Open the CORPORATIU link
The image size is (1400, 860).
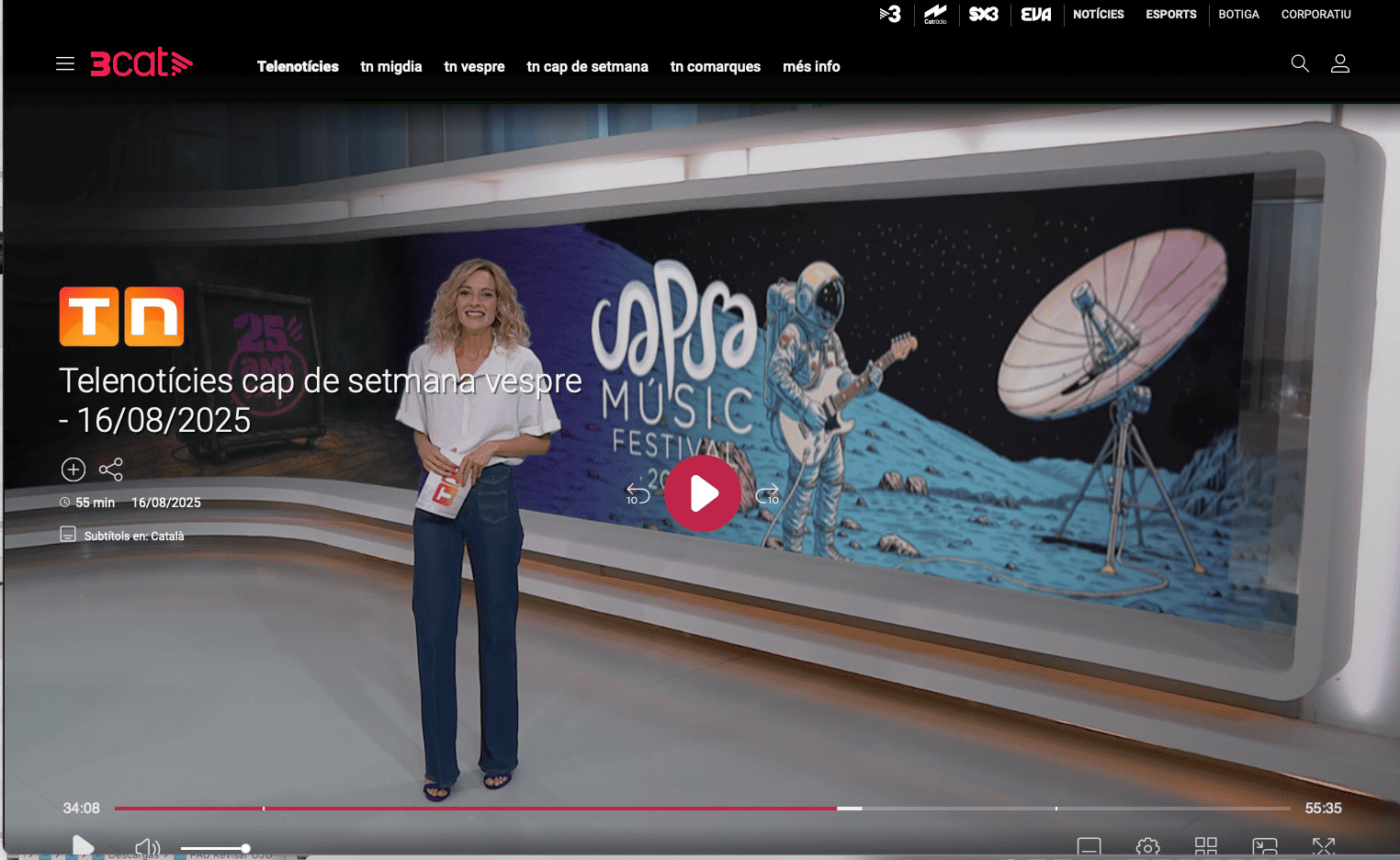point(1316,14)
